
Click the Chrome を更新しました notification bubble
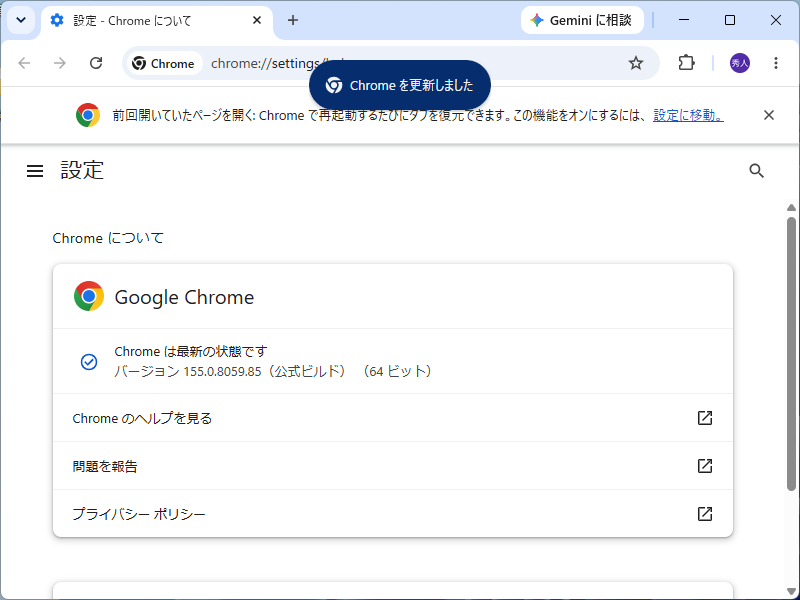(x=400, y=85)
